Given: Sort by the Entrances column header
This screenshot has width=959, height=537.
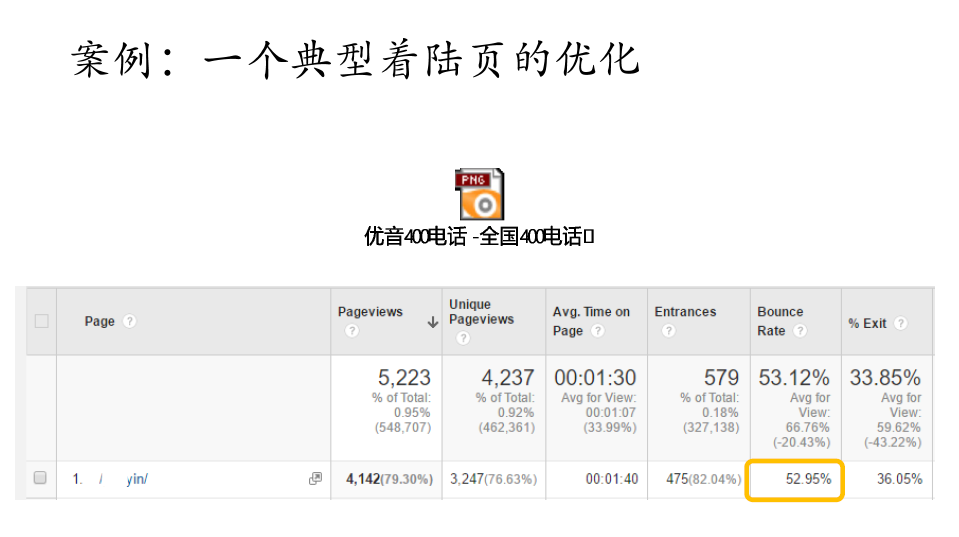Looking at the screenshot, I should tap(685, 312).
